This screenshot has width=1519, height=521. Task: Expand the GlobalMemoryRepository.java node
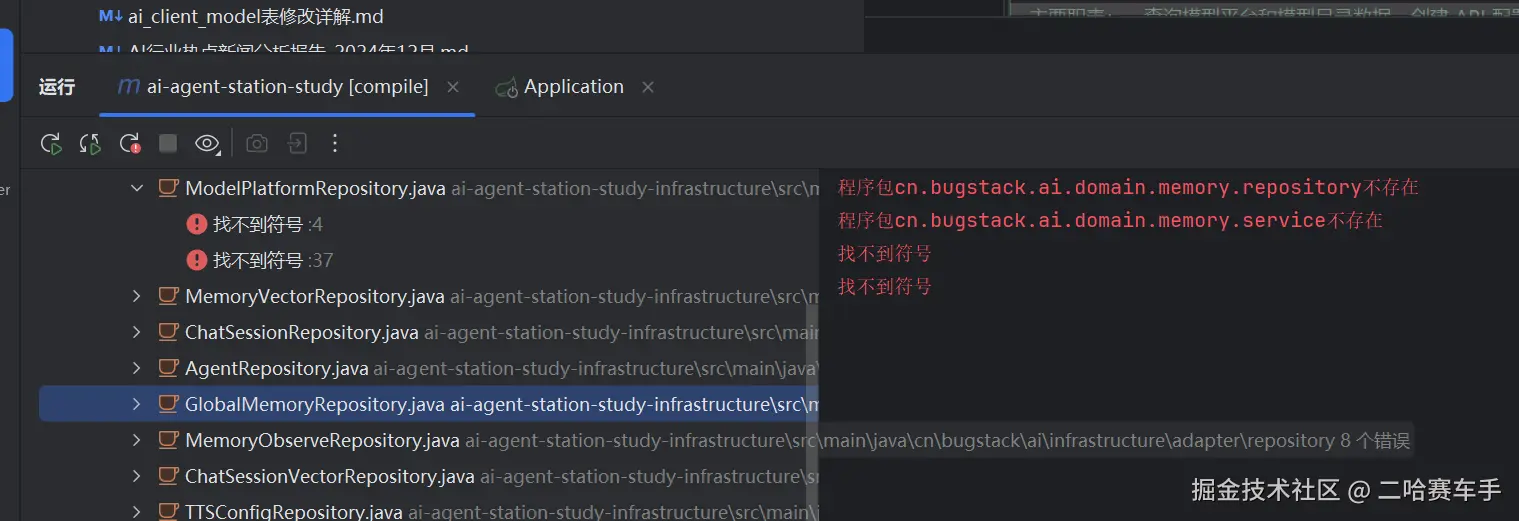click(137, 404)
